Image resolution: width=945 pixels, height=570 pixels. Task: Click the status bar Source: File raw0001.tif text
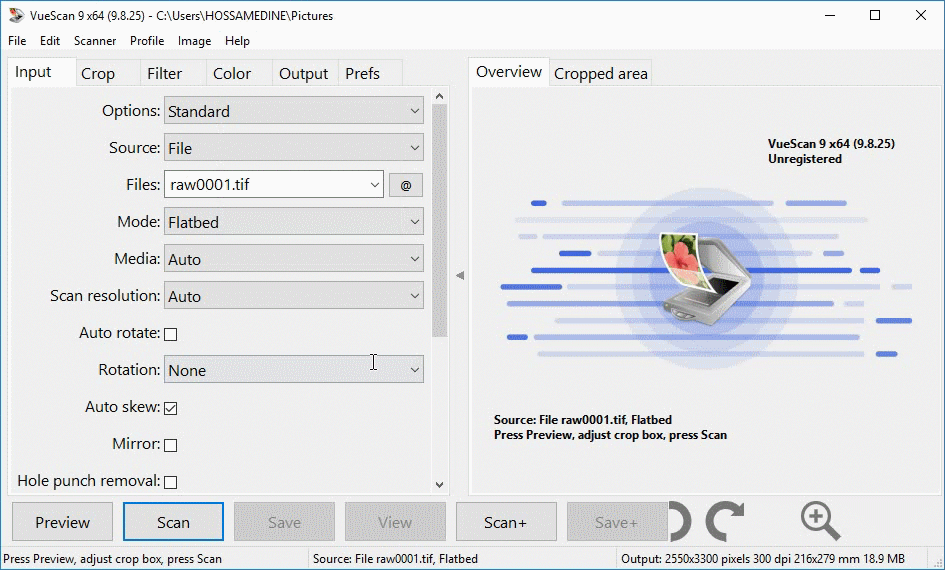(x=395, y=559)
